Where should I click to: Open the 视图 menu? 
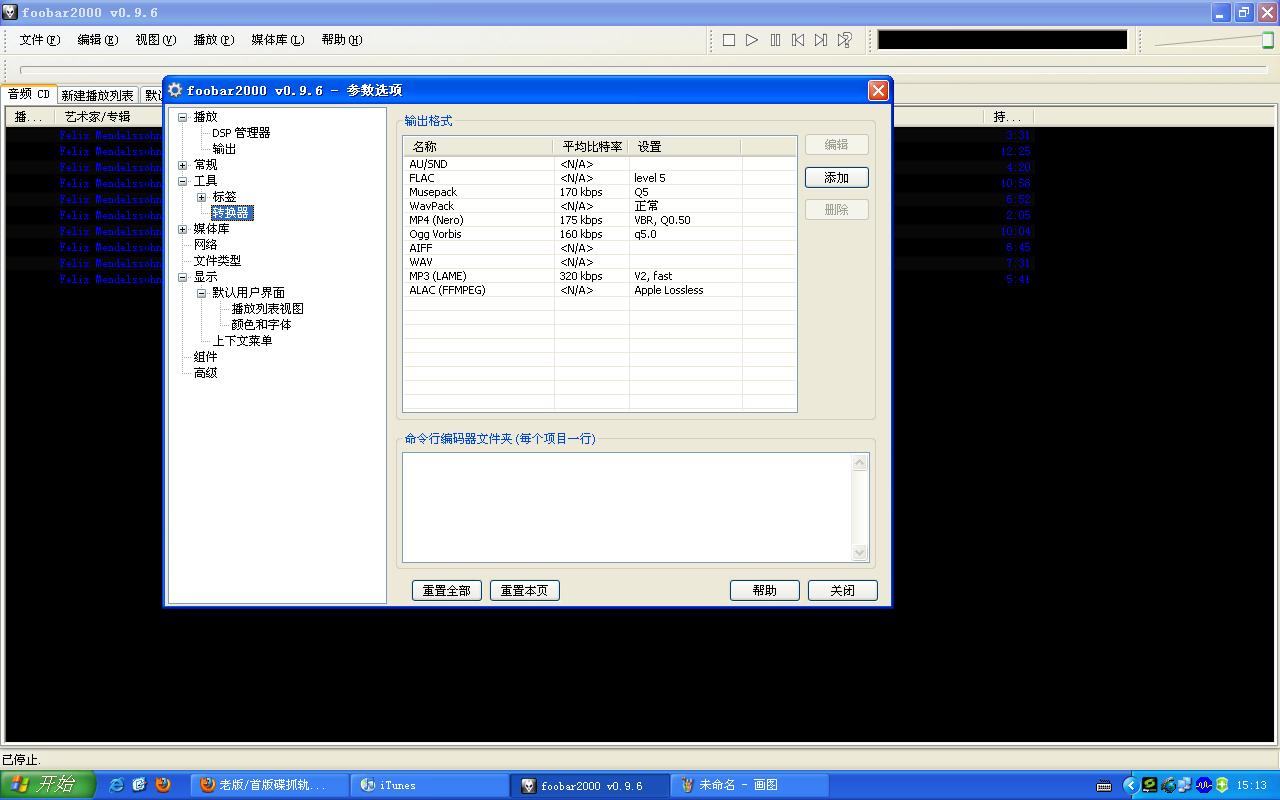[156, 40]
